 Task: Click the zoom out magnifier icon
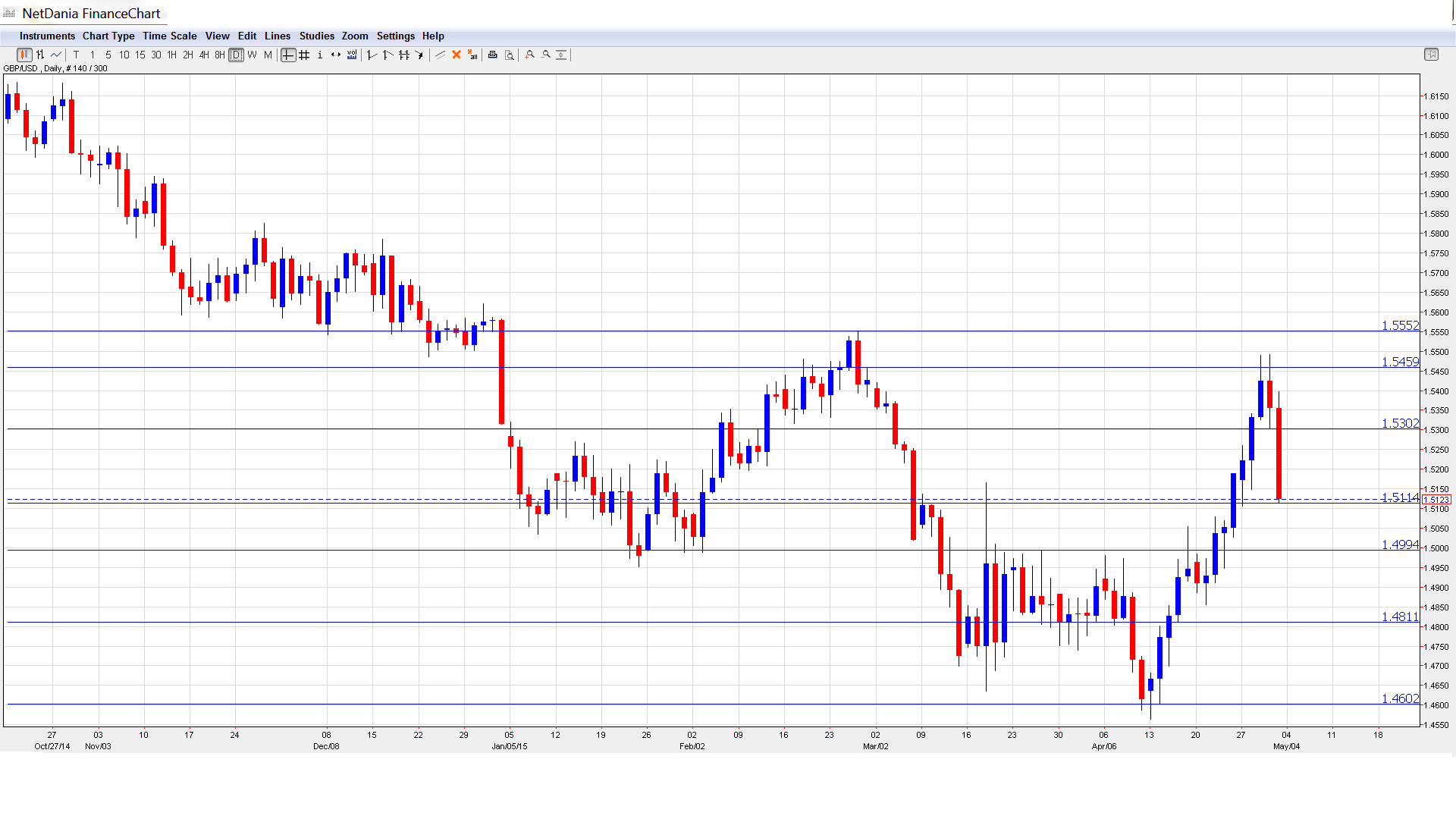(546, 55)
